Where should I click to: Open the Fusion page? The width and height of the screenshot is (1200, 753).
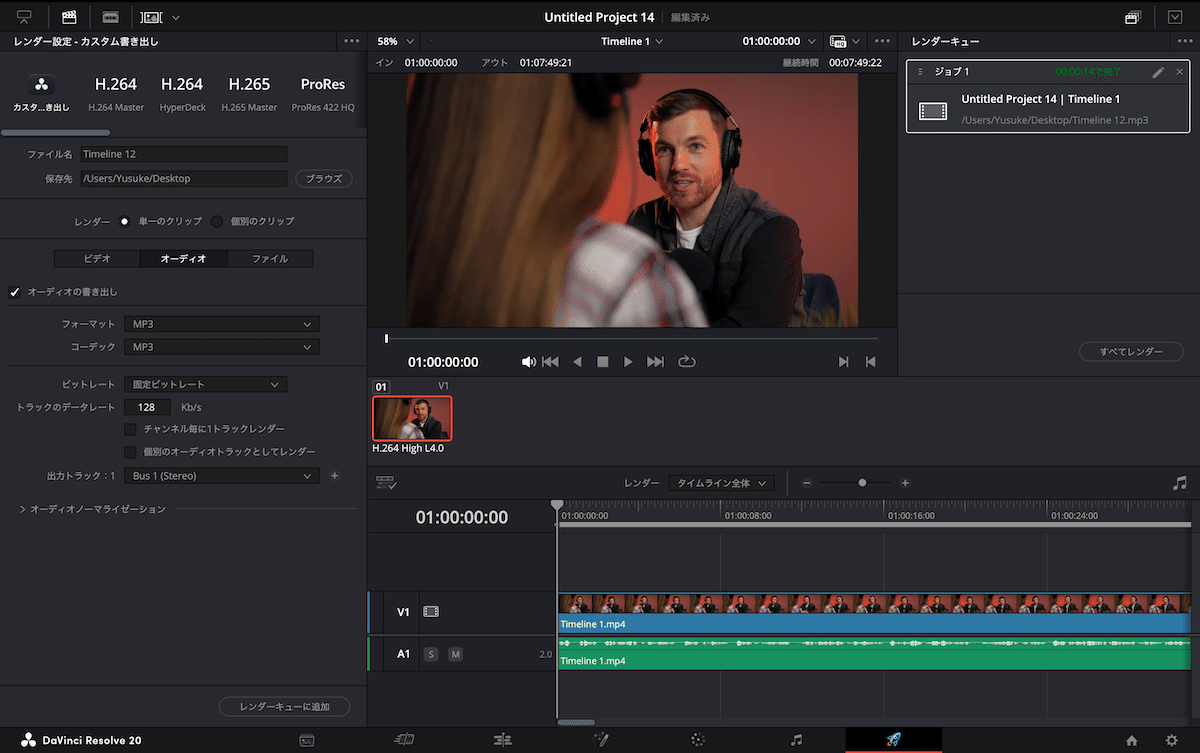[x=600, y=740]
